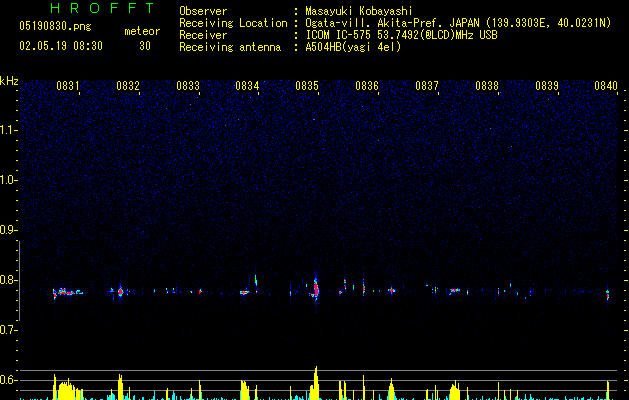The height and width of the screenshot is (400, 629).
Task: Click the meteor count value 30
Action: coord(145,46)
